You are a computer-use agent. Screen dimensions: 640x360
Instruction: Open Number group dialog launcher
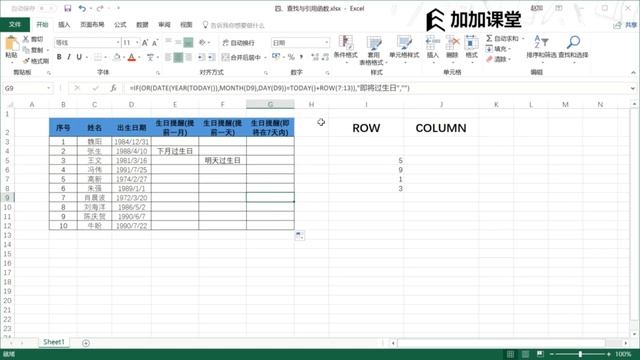[327, 73]
